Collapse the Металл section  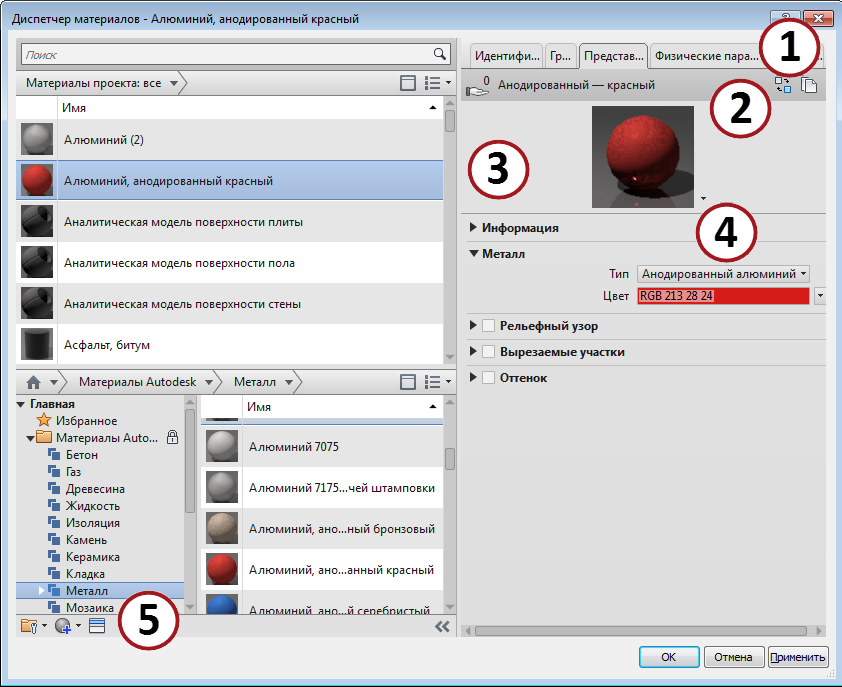point(474,253)
